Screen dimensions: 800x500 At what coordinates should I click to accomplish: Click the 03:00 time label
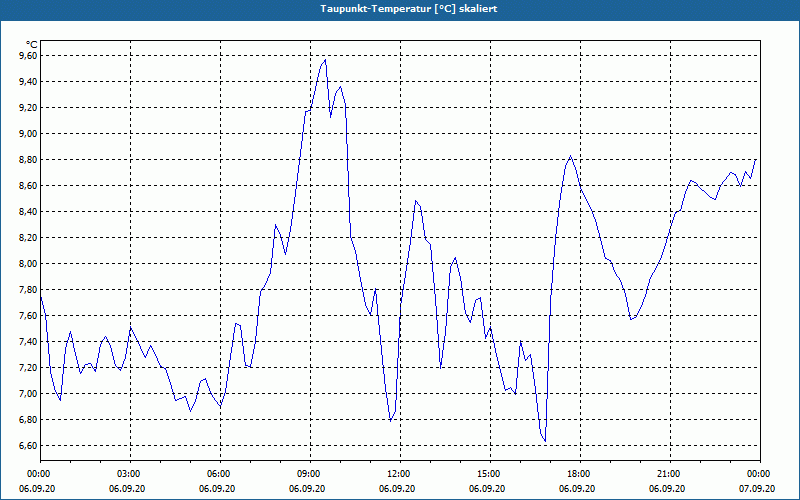(x=131, y=474)
